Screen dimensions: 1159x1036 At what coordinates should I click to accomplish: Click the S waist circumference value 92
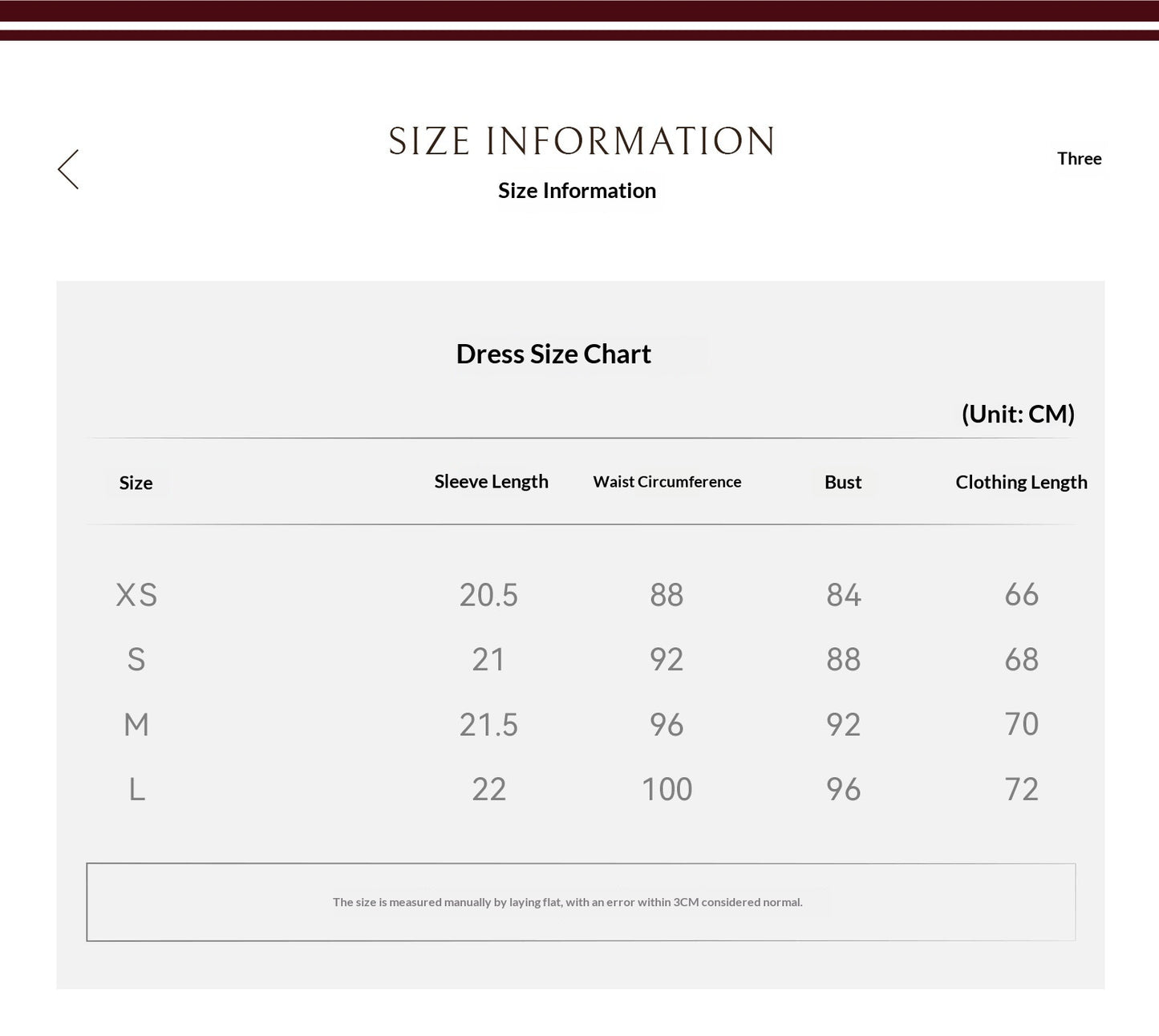click(667, 660)
